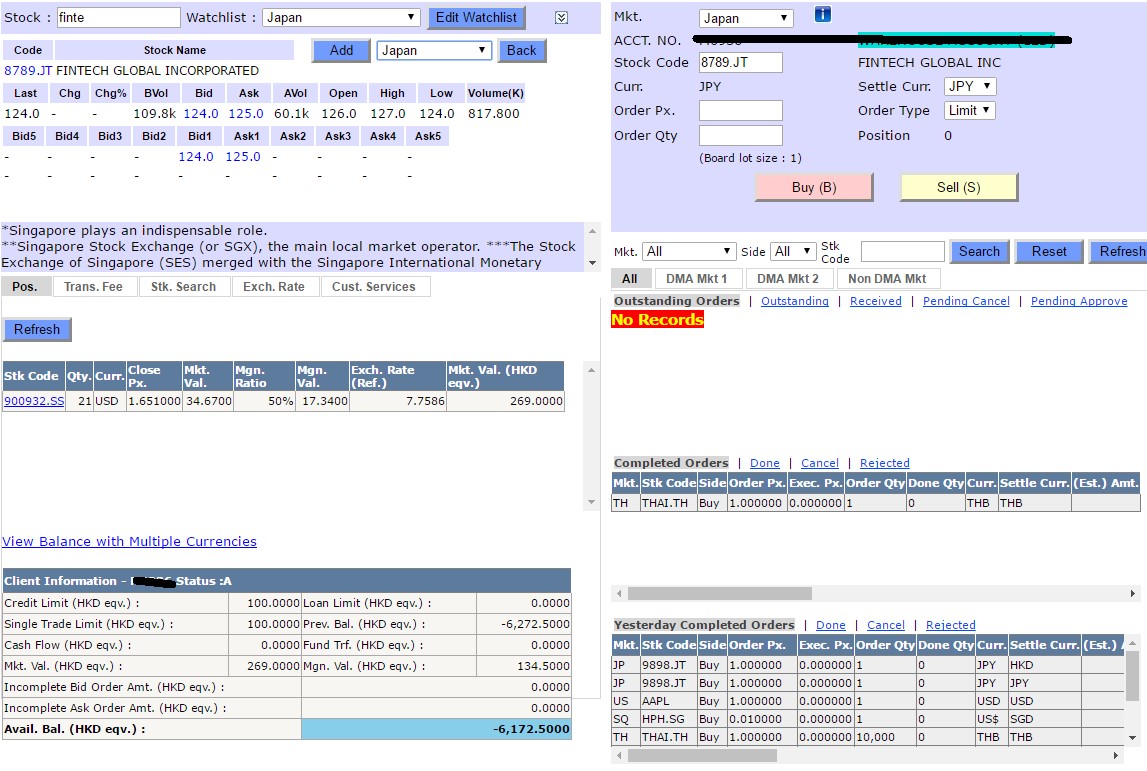Show Rejected orders under Completed Orders
1147x771 pixels.
pos(884,463)
